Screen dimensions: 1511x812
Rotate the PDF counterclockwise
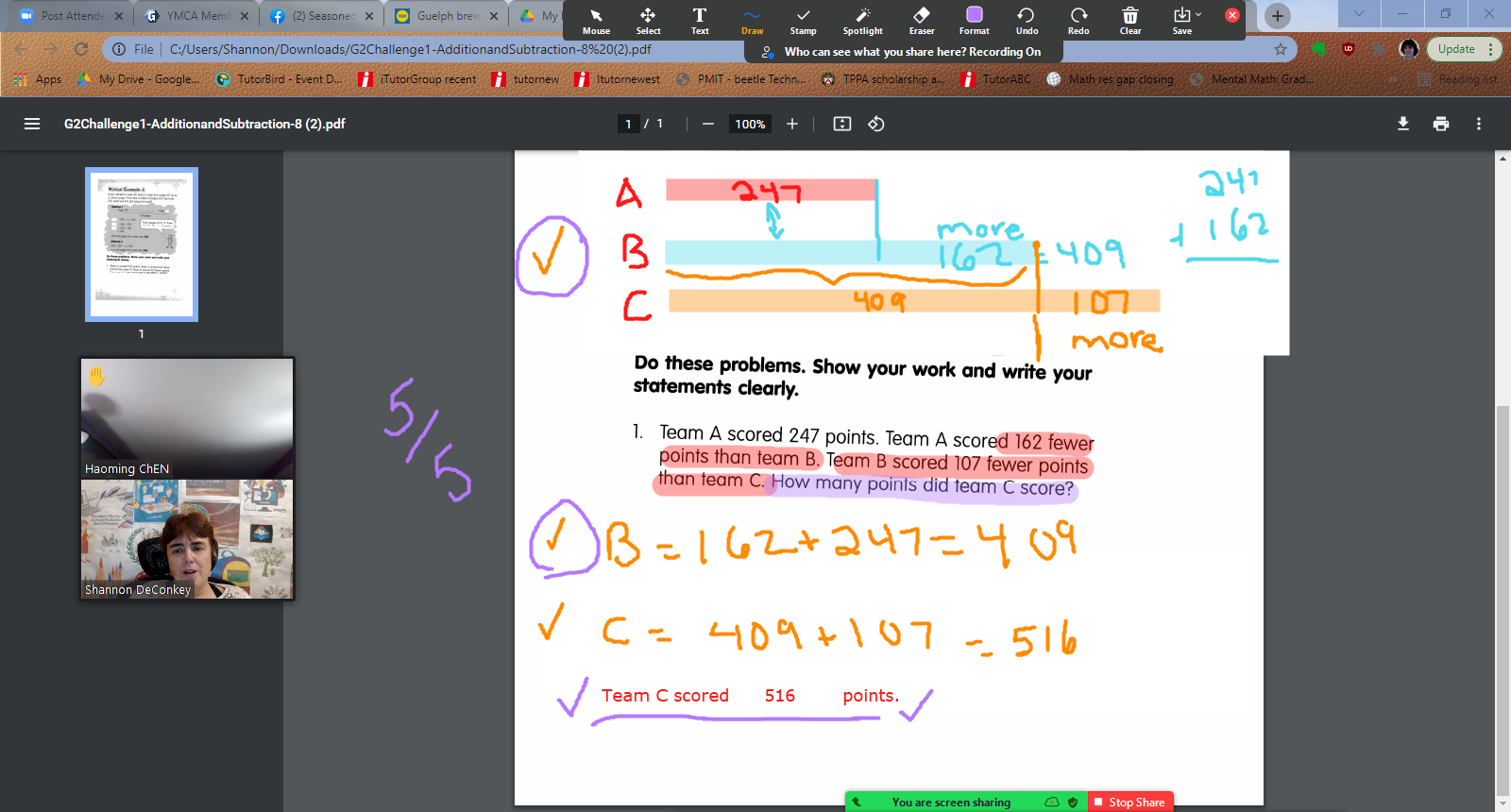click(876, 124)
